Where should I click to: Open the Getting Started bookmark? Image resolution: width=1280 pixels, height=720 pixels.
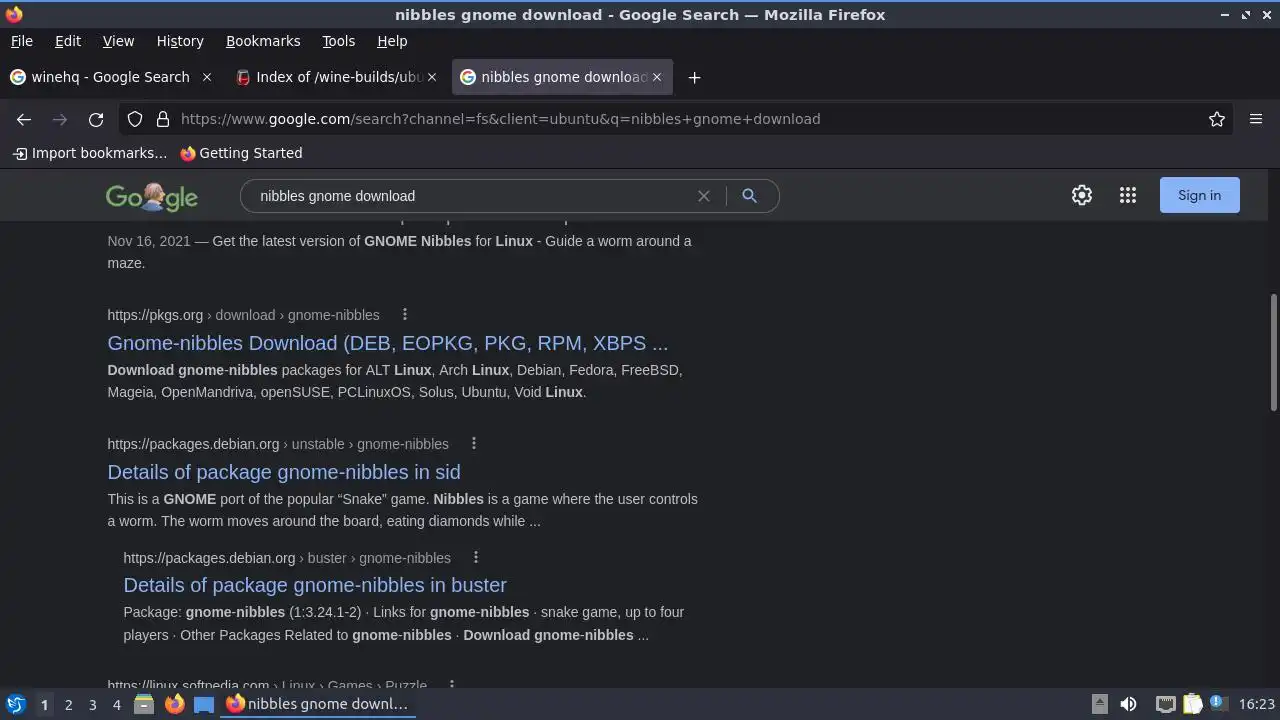click(241, 153)
